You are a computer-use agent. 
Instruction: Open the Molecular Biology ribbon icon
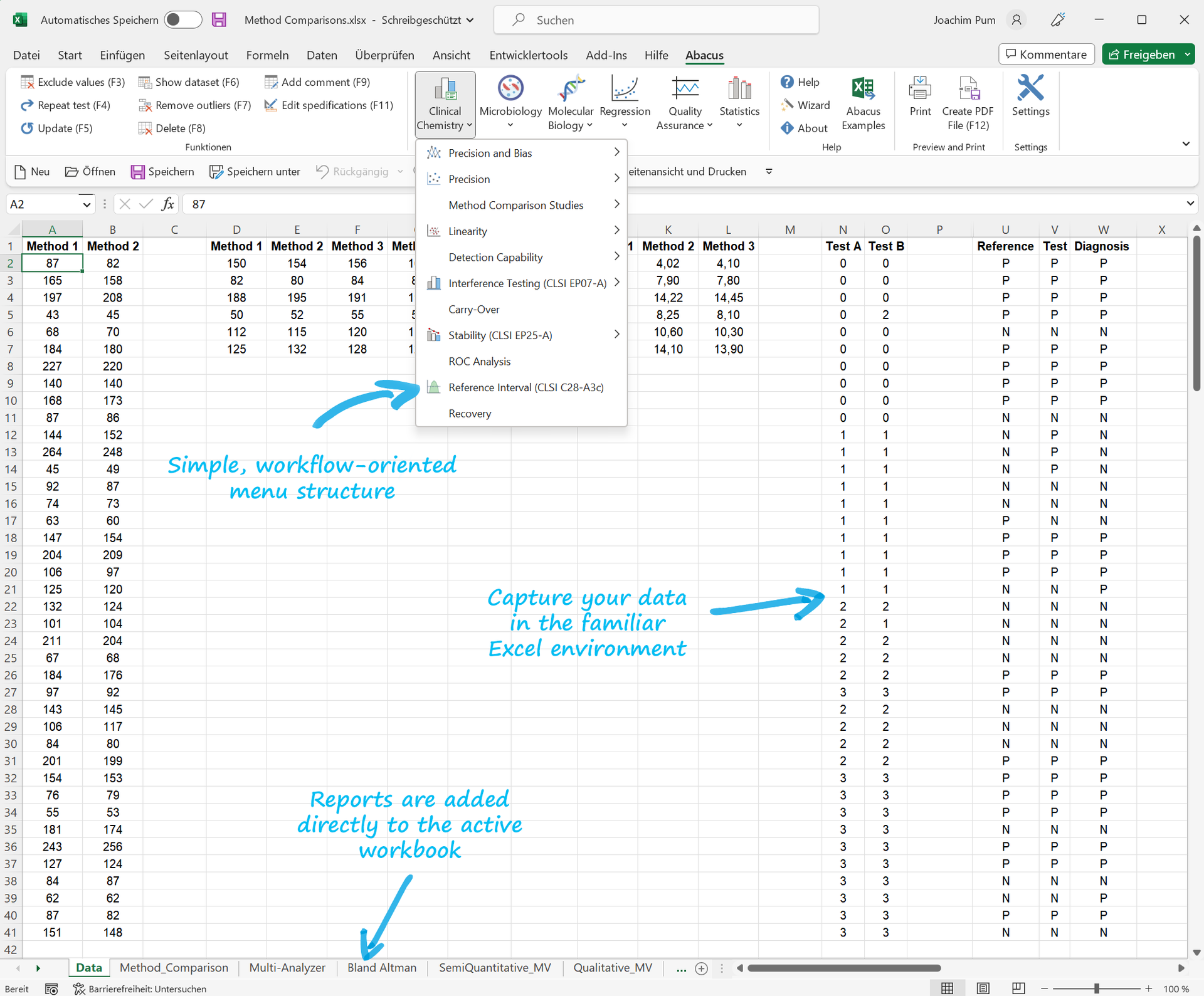(x=570, y=89)
